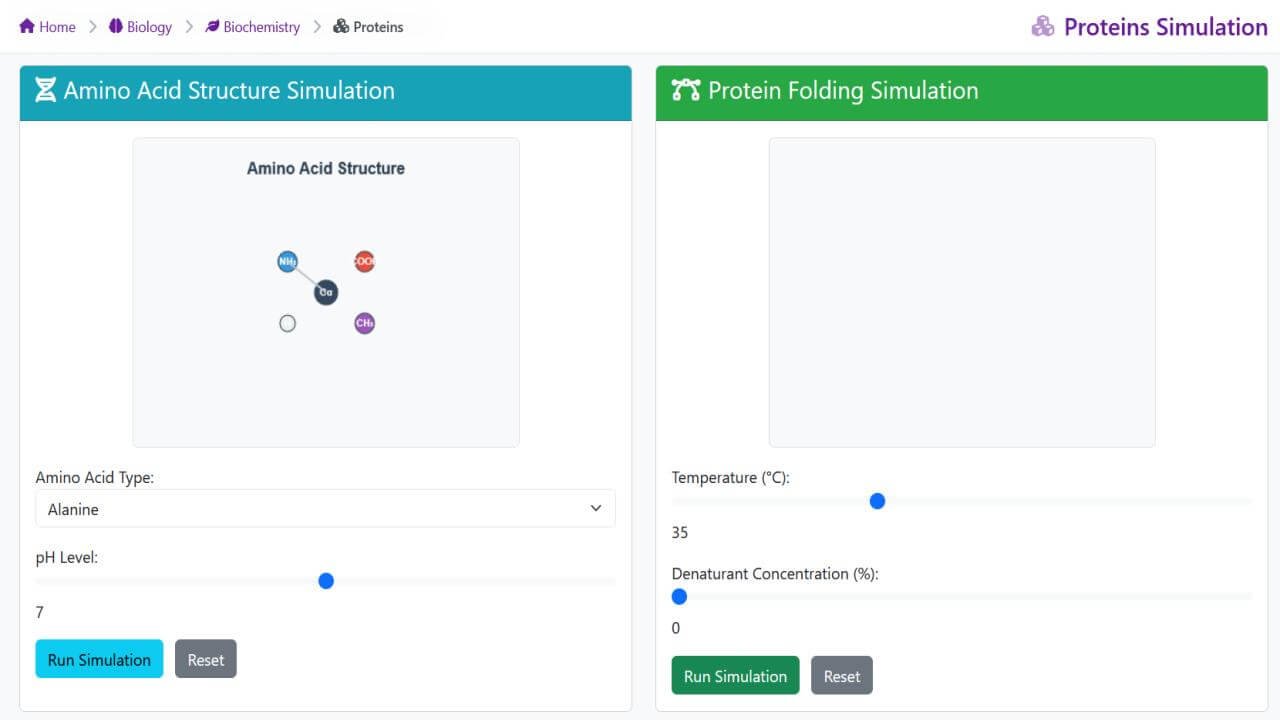The image size is (1280, 720).
Task: Click the "pH Level:" label
Action: click(67, 558)
